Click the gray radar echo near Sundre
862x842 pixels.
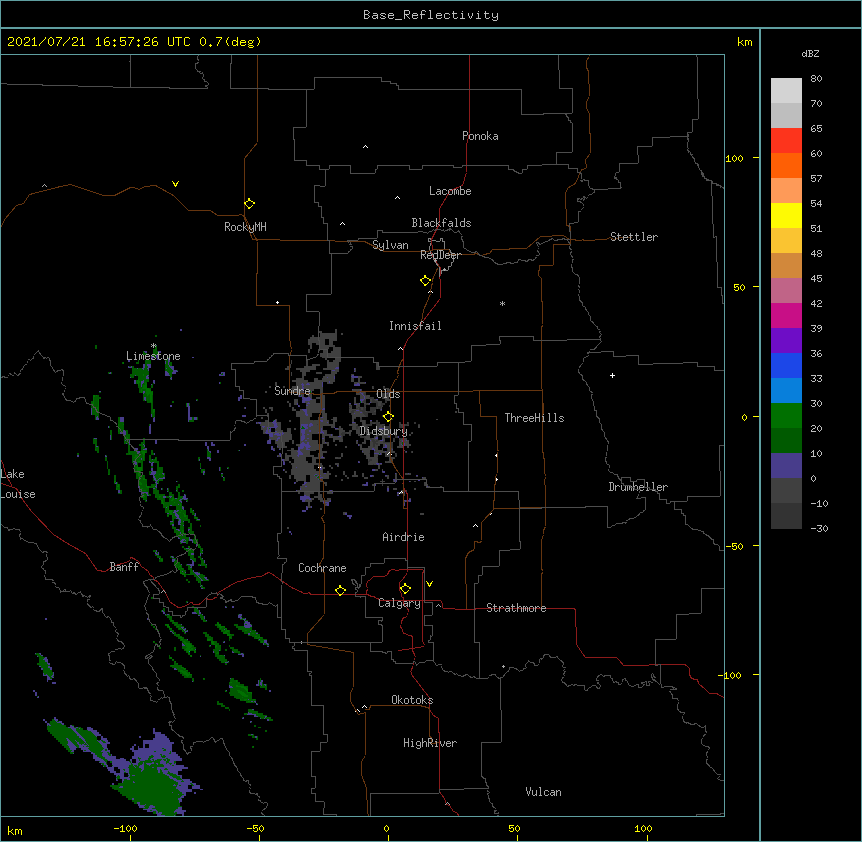click(312, 418)
